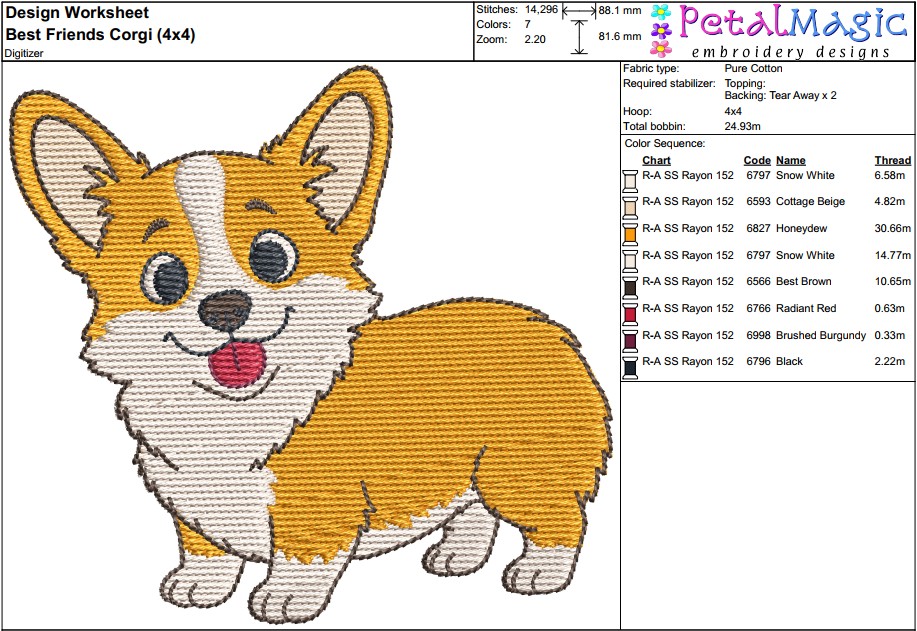
Task: Click the 'Topping:' stabilizer text
Action: tap(745, 84)
